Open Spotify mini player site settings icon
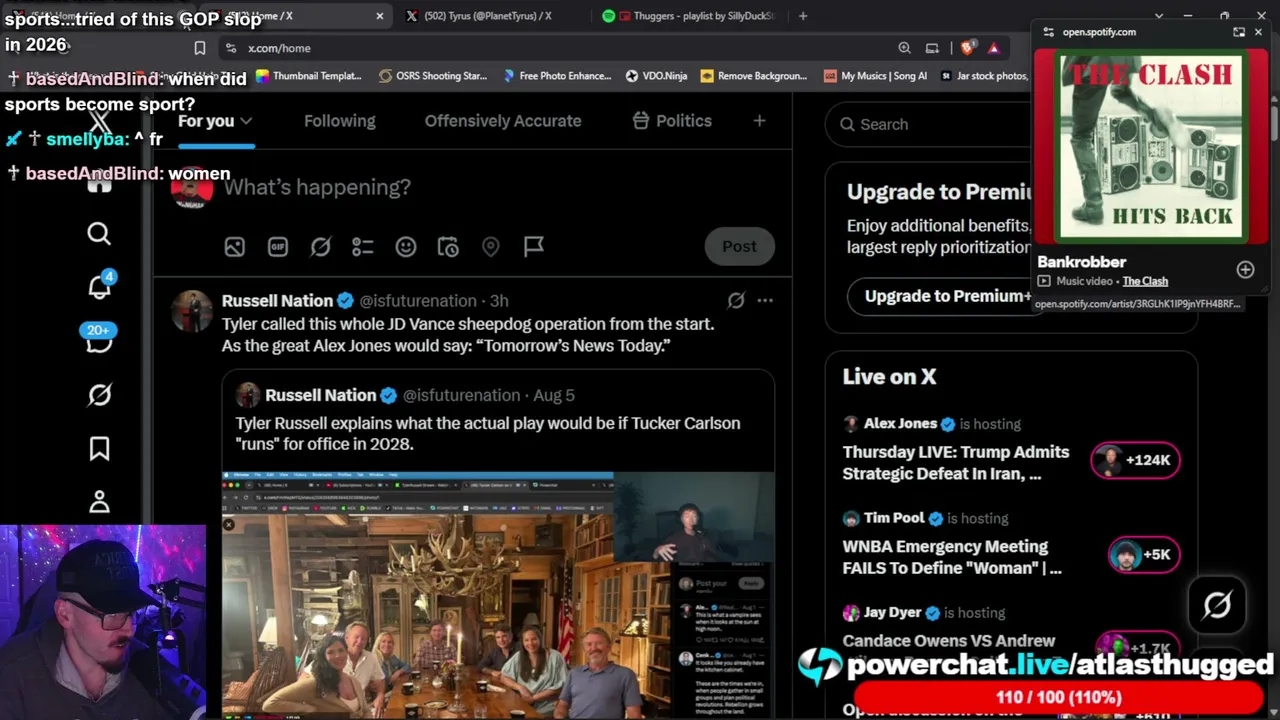The image size is (1280, 720). click(x=1048, y=32)
